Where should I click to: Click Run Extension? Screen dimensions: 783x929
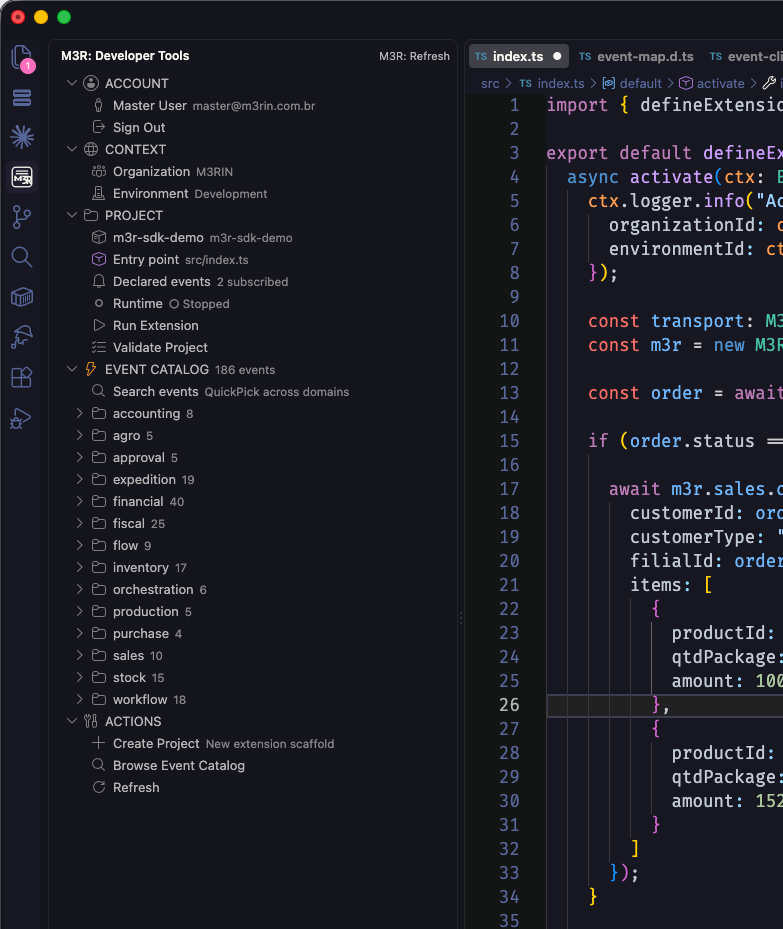pyautogui.click(x=156, y=325)
